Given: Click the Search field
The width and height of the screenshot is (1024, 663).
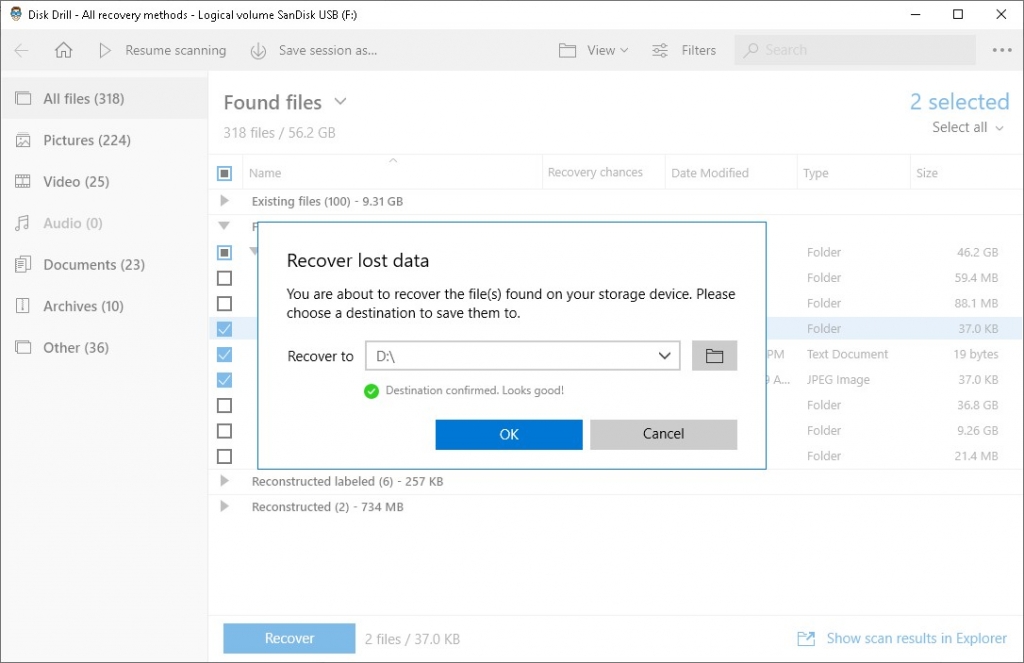Looking at the screenshot, I should tap(855, 50).
